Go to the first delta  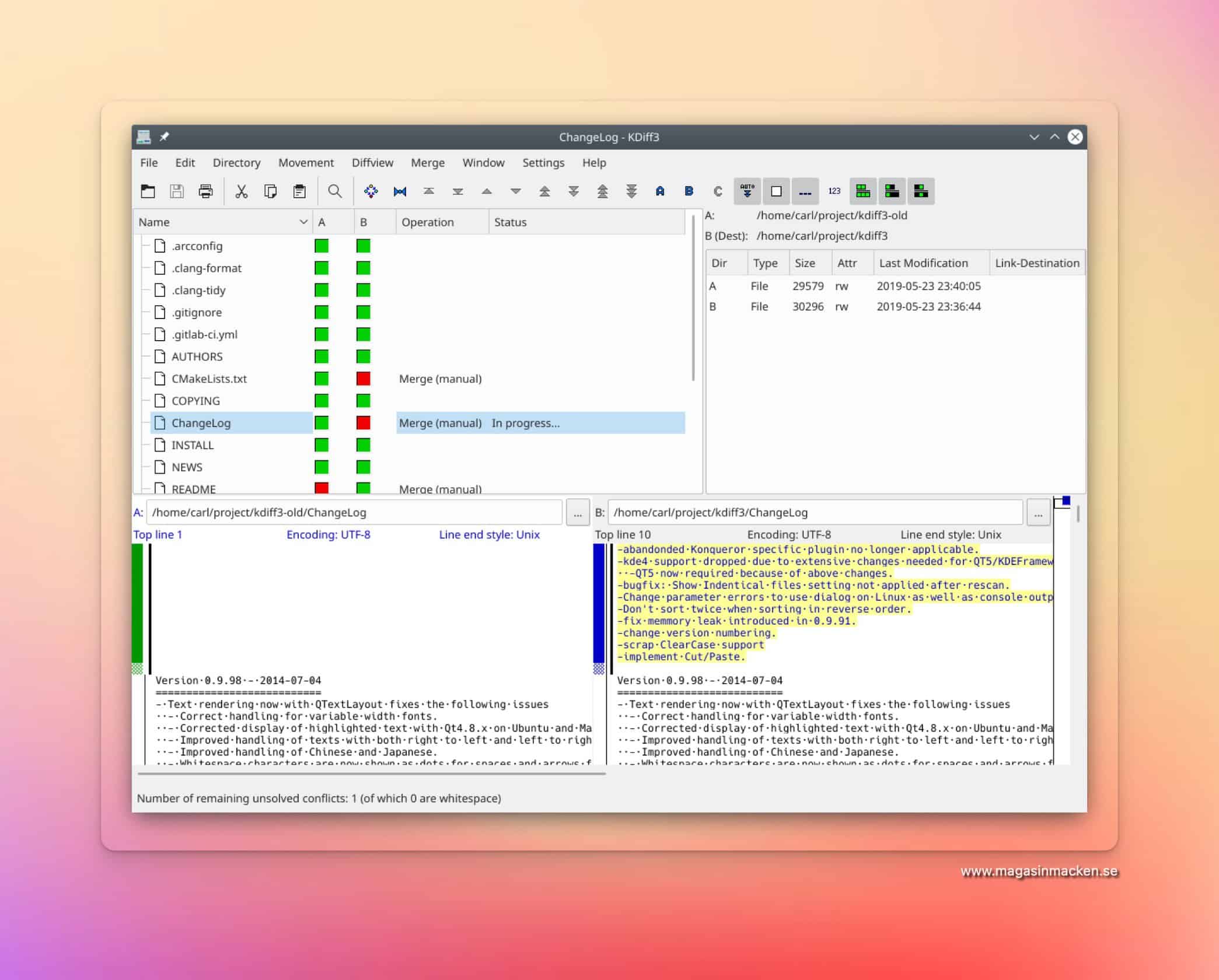click(429, 191)
